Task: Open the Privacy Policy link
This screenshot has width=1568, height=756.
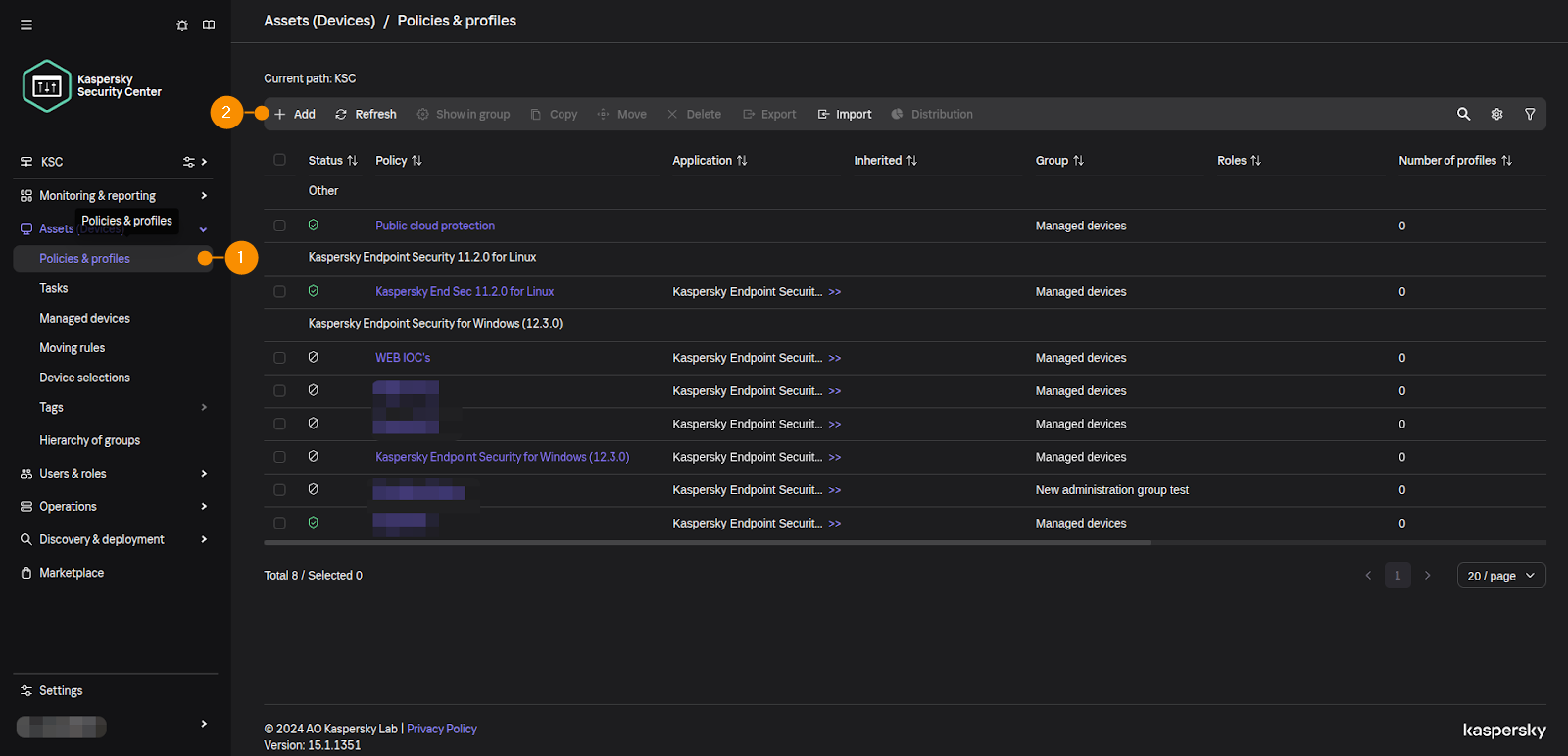Action: [441, 729]
